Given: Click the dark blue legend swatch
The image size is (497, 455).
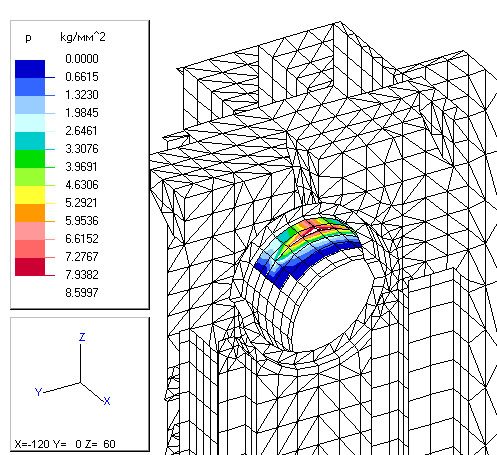Looking at the screenshot, I should pyautogui.click(x=30, y=69).
